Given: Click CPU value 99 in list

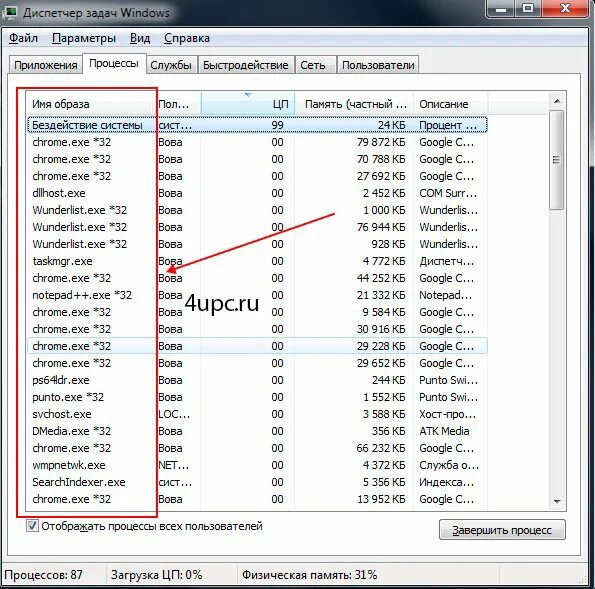Looking at the screenshot, I should click(277, 125).
